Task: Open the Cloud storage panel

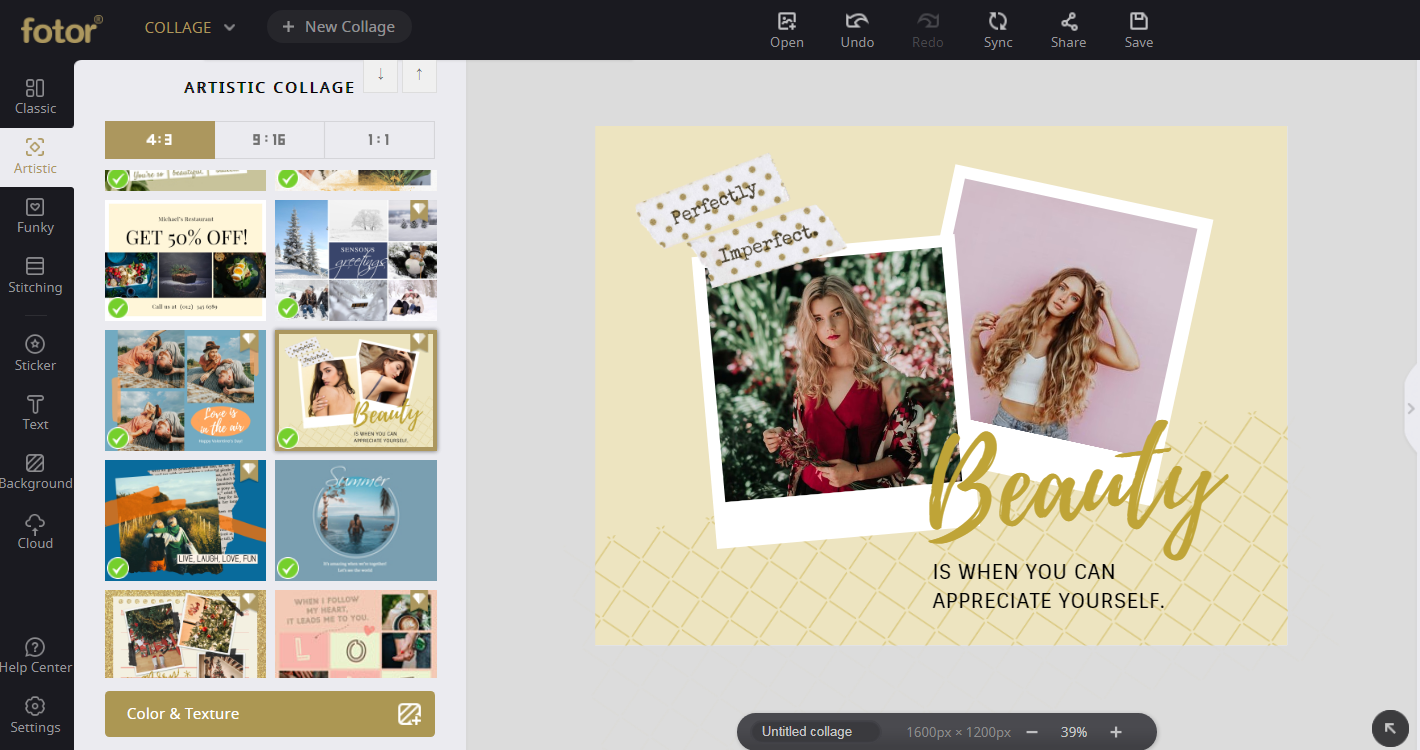Action: click(x=35, y=532)
